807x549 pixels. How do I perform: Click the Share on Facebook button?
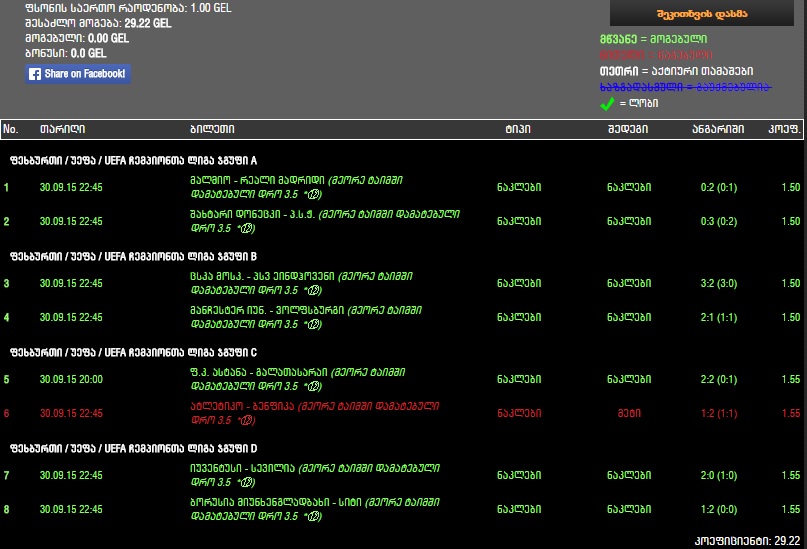pyautogui.click(x=78, y=74)
